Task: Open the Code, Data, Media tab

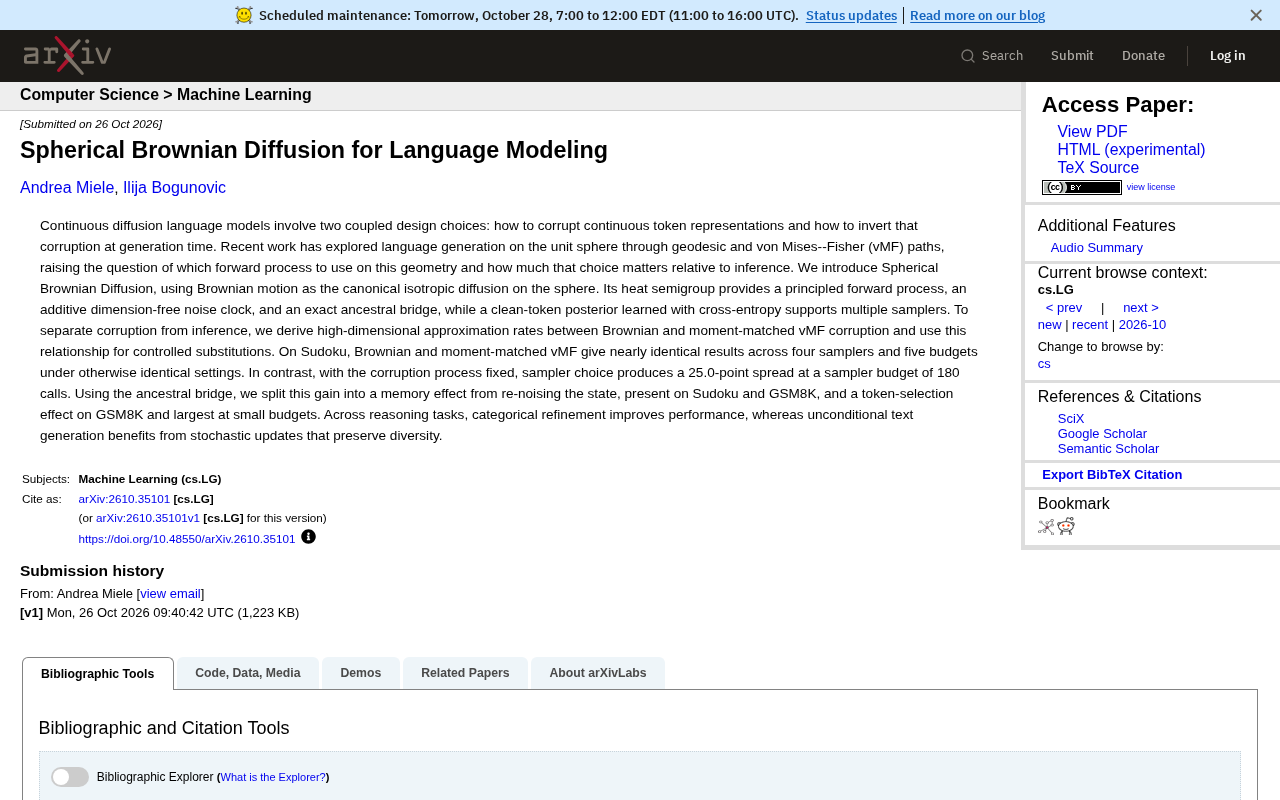Action: pos(248,673)
